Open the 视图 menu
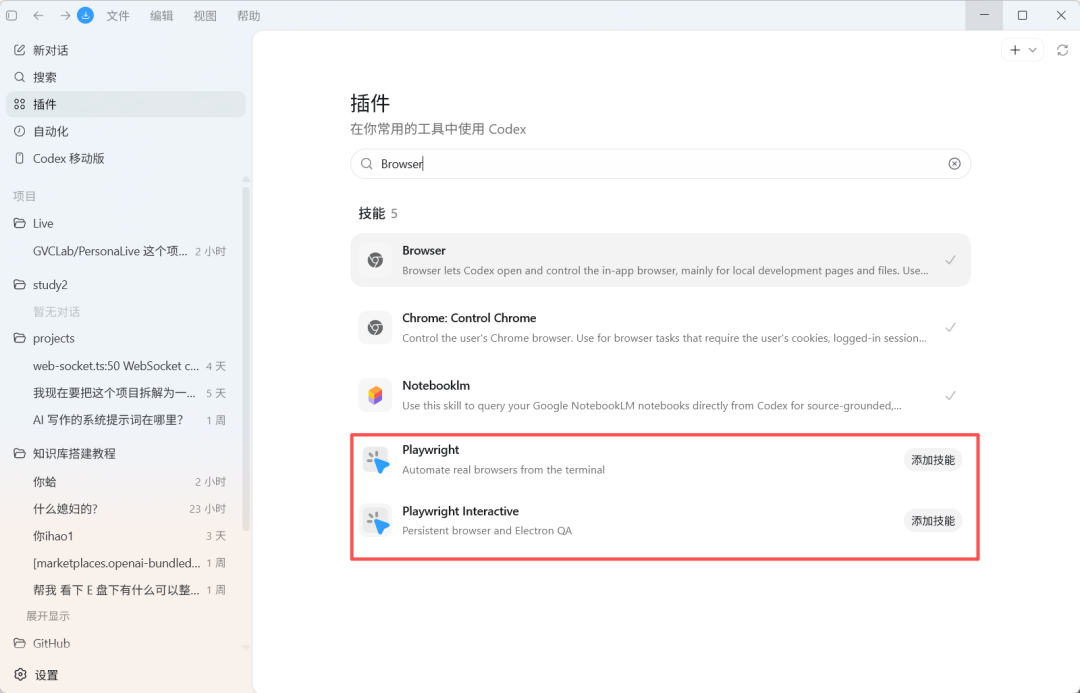 pyautogui.click(x=205, y=16)
